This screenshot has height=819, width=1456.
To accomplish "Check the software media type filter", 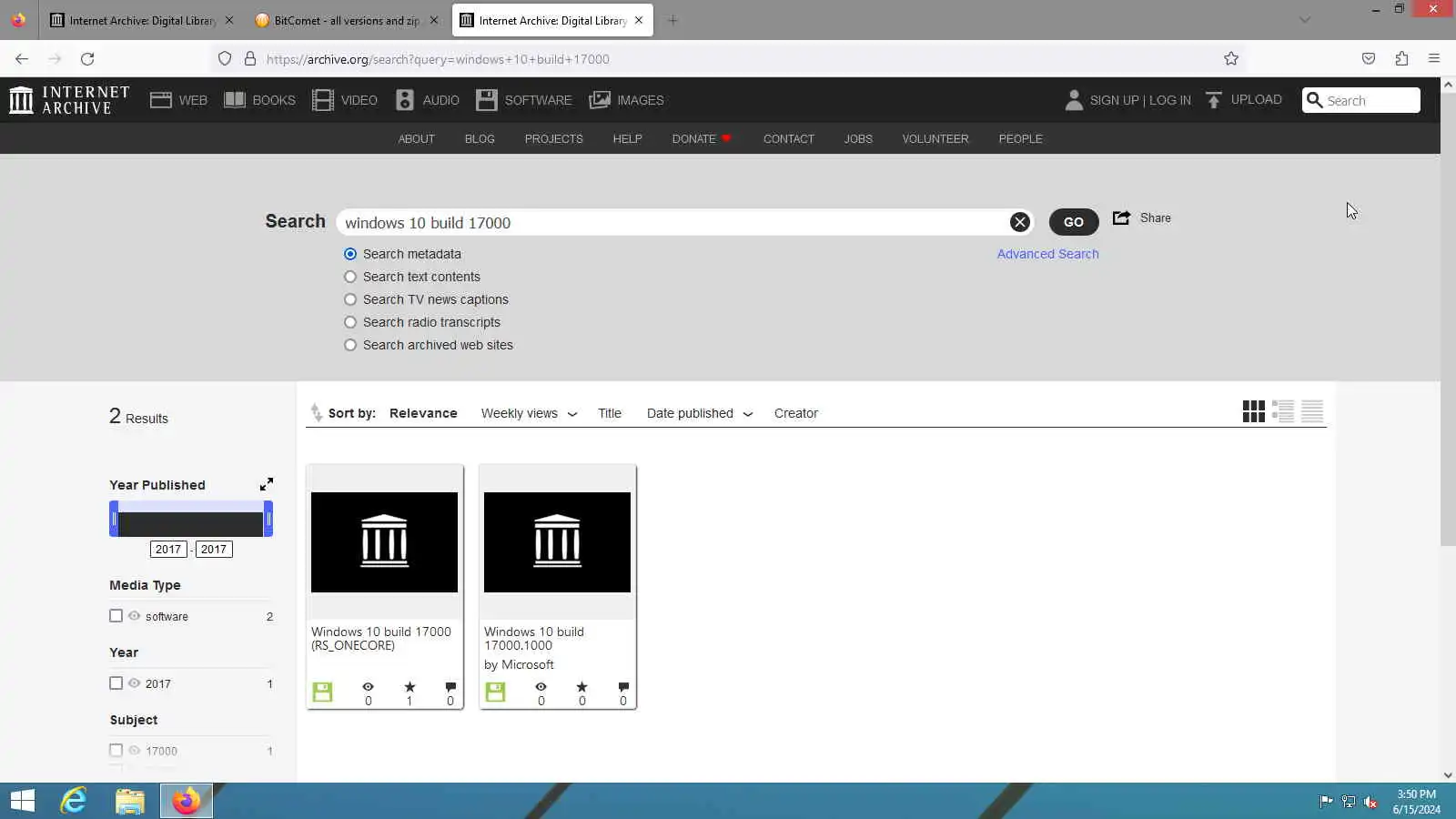I will (116, 616).
